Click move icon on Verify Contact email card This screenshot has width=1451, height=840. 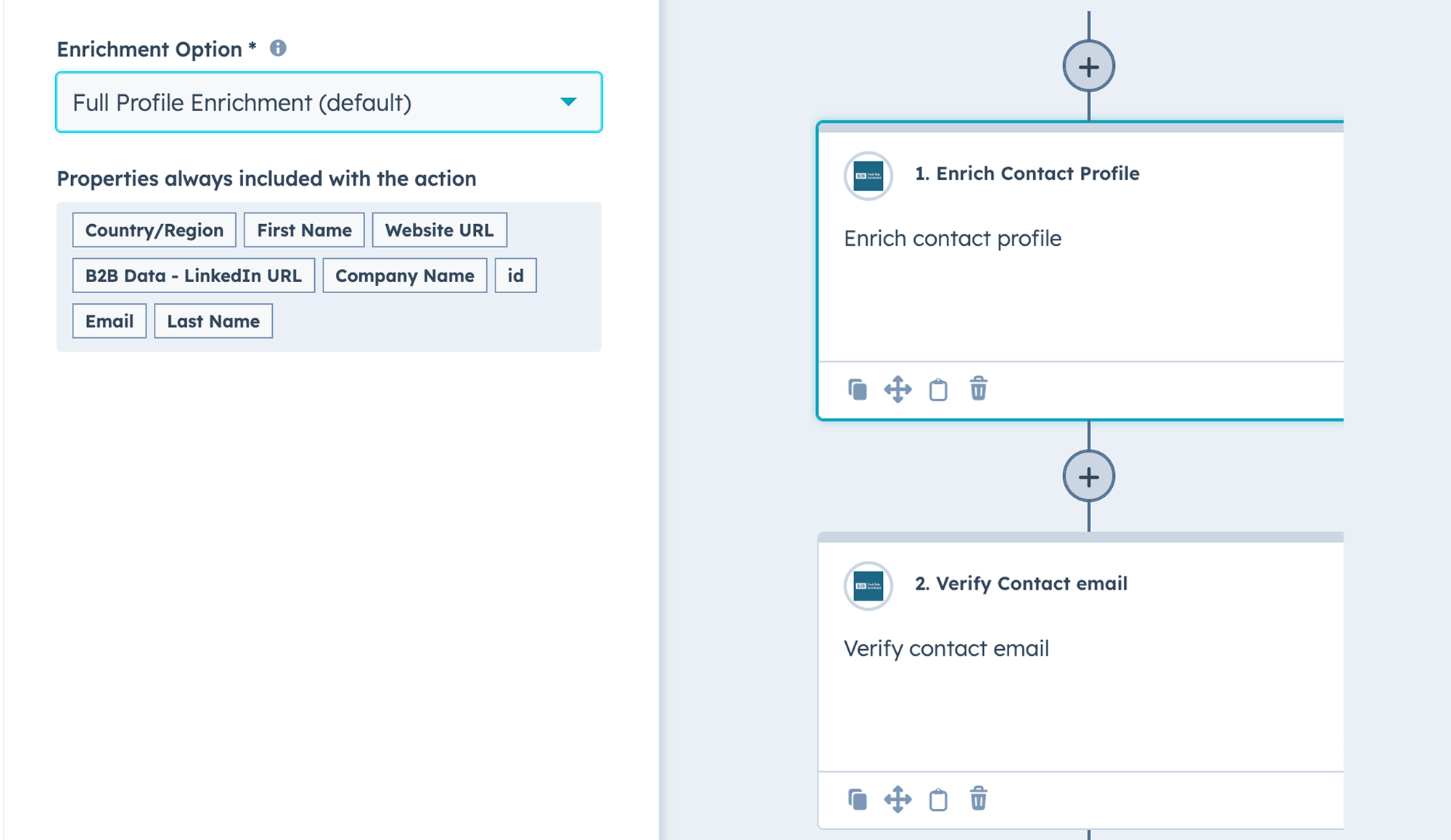(x=897, y=799)
